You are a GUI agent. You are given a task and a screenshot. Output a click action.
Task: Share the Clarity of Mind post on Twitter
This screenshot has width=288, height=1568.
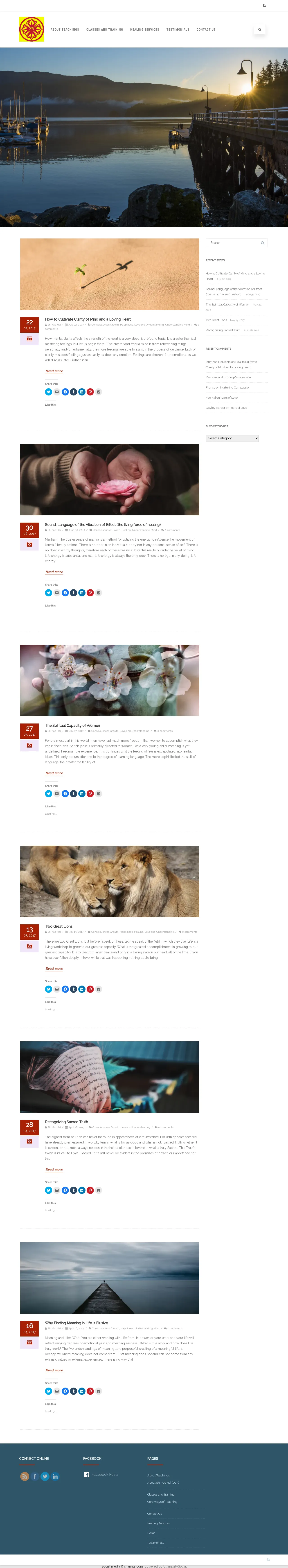pyautogui.click(x=49, y=392)
